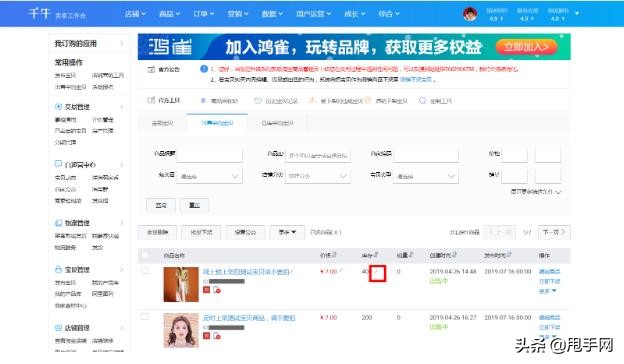624x364 pixels.
Task: Open the third dropdown in second filter row
Action: (426, 176)
